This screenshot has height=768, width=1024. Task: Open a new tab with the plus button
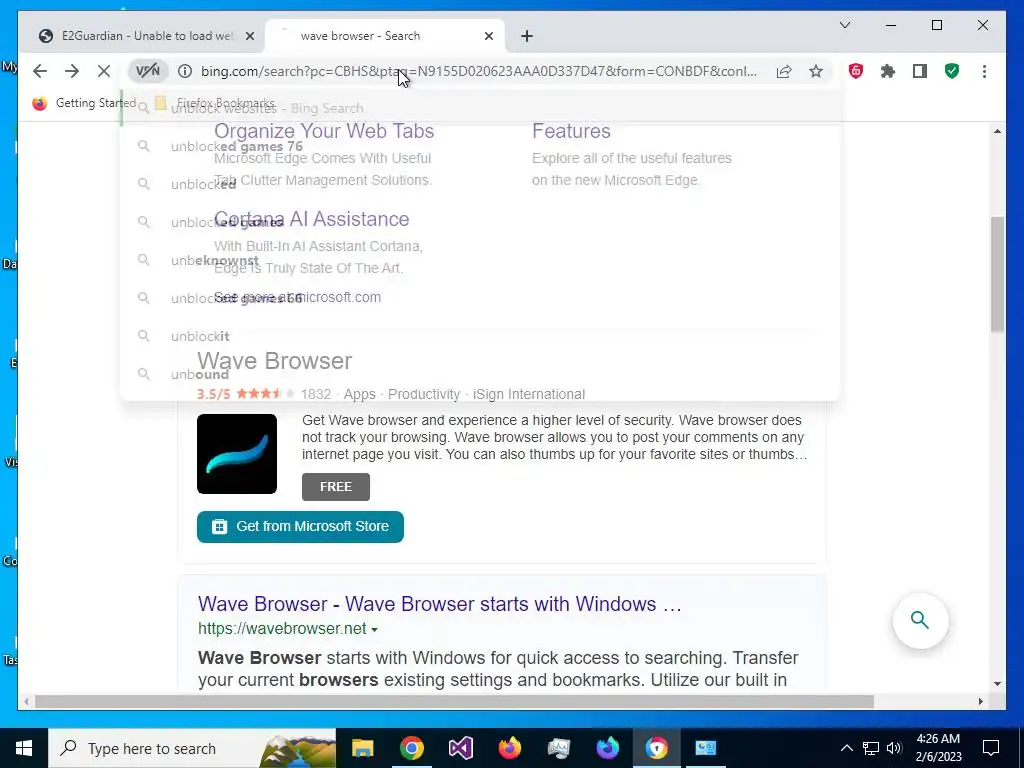[527, 36]
